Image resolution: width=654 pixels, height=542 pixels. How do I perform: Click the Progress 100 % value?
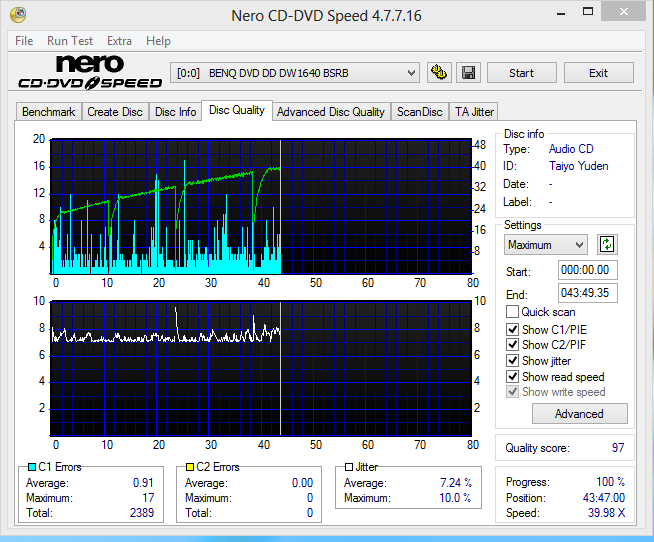point(611,482)
